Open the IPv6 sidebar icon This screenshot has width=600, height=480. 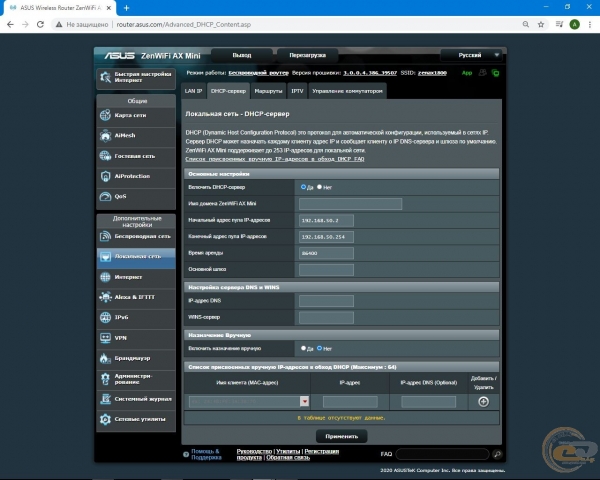(x=105, y=317)
